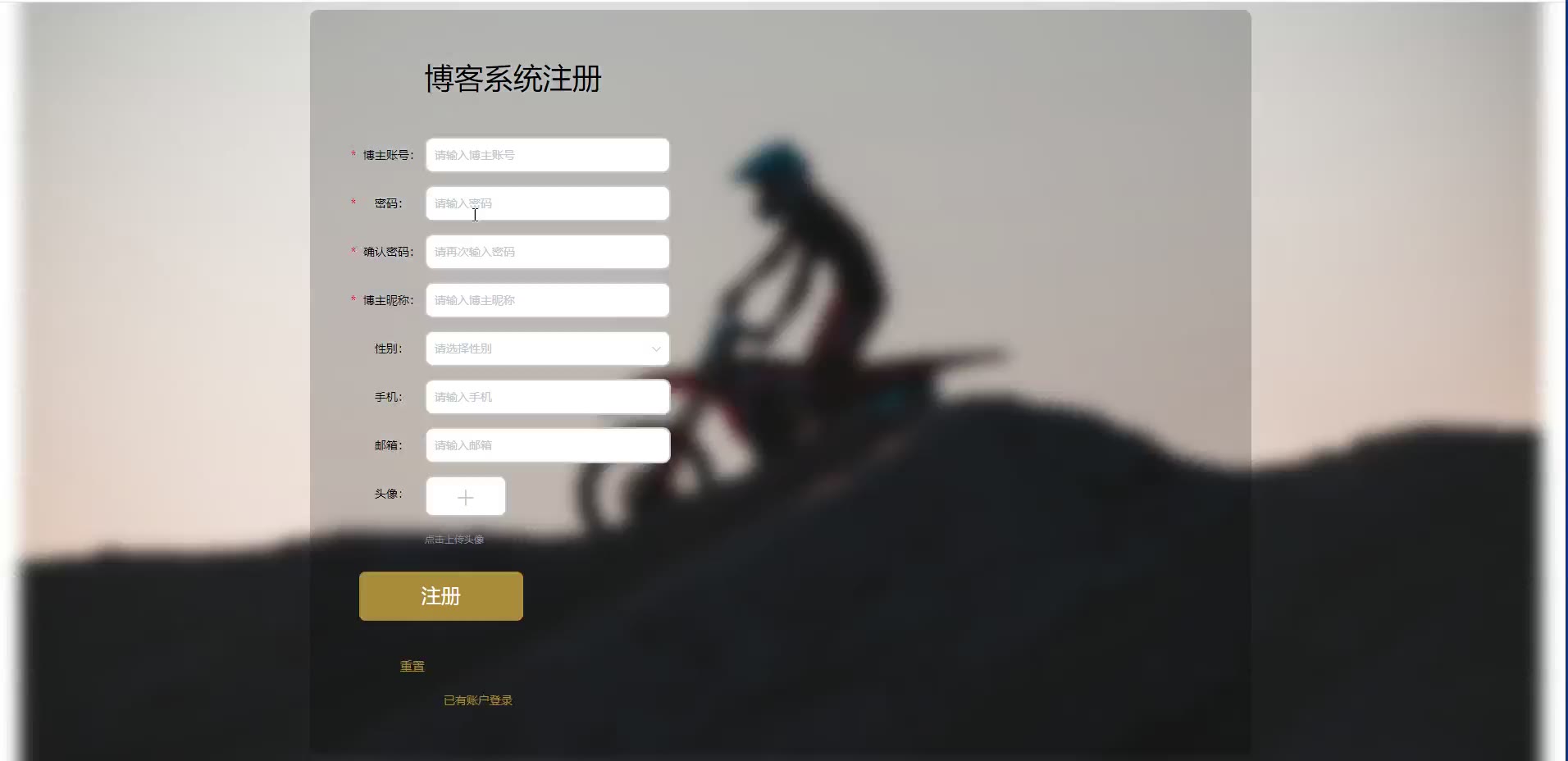The height and width of the screenshot is (761, 1568).
Task: Click the plus icon to upload avatar
Action: [465, 498]
